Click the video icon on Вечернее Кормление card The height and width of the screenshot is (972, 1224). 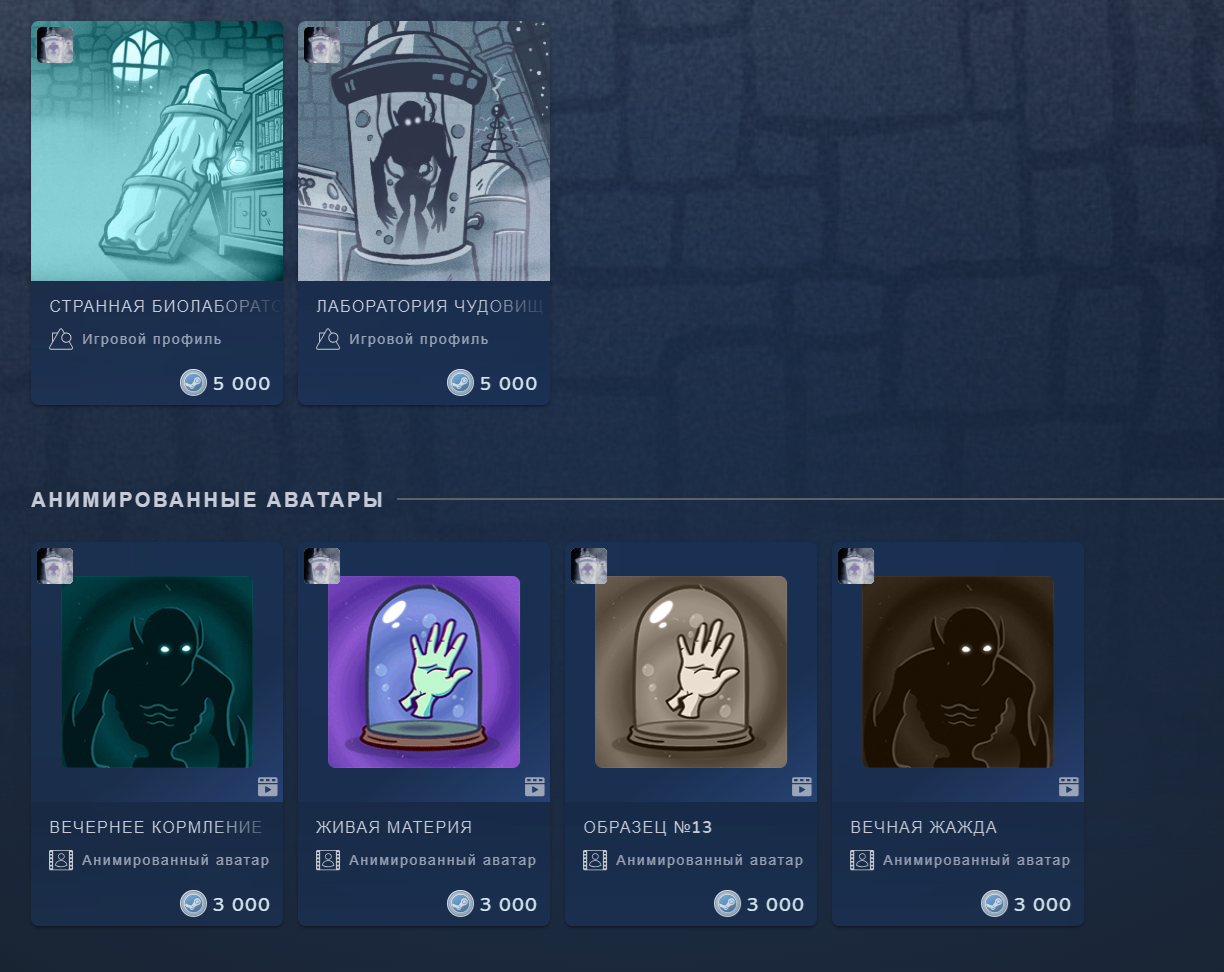268,787
